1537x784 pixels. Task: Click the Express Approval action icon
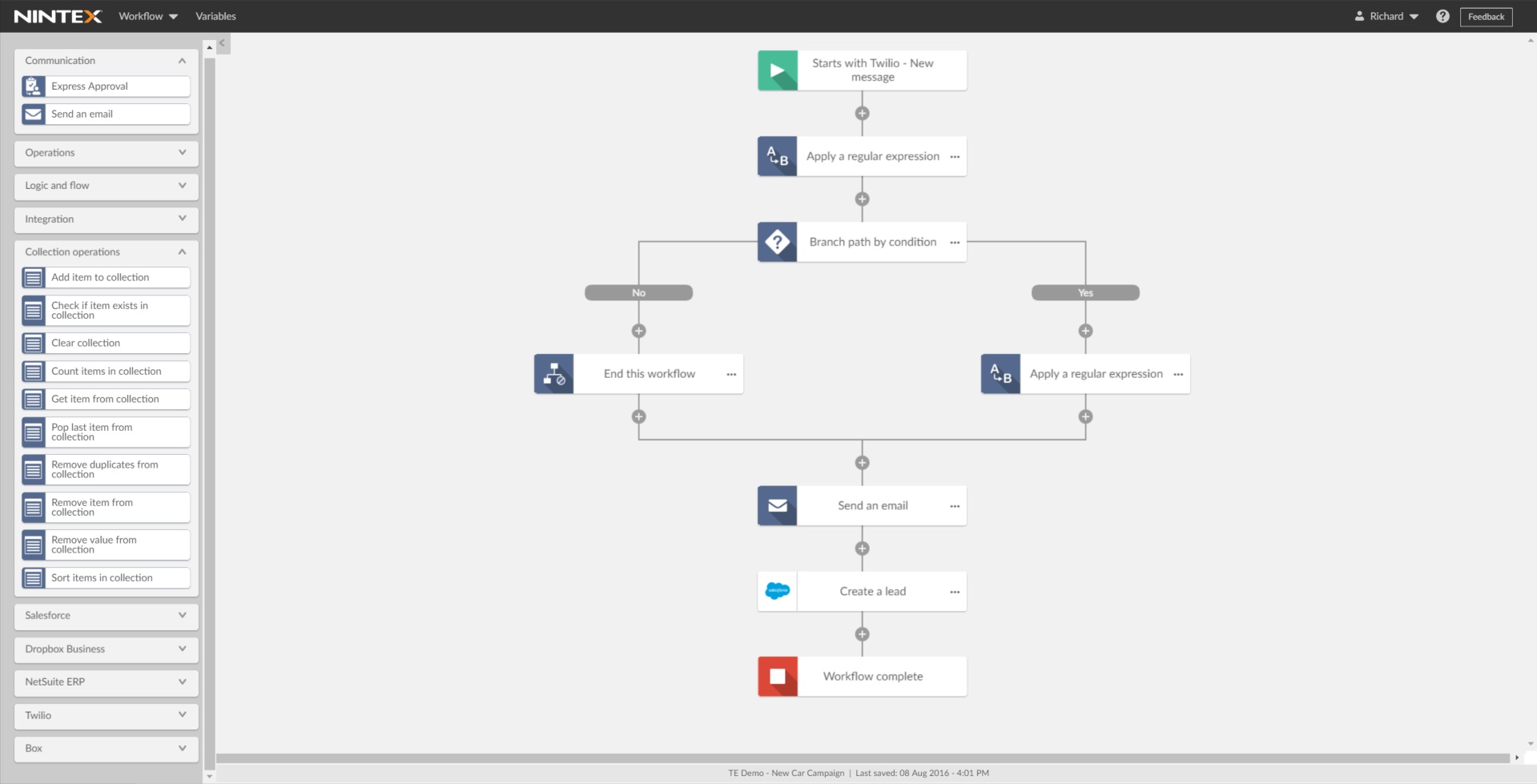point(34,86)
